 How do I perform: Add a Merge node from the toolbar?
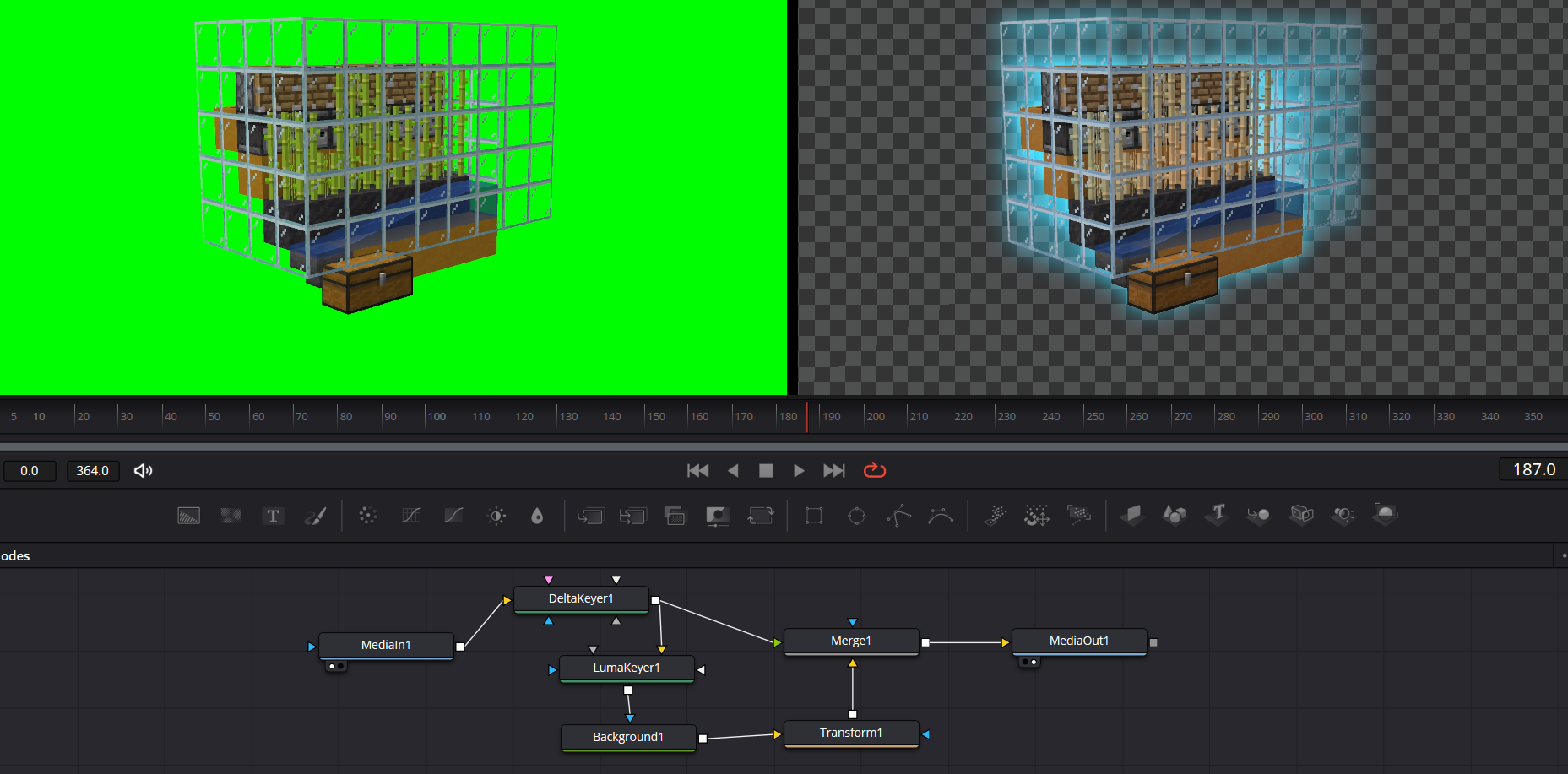[590, 515]
